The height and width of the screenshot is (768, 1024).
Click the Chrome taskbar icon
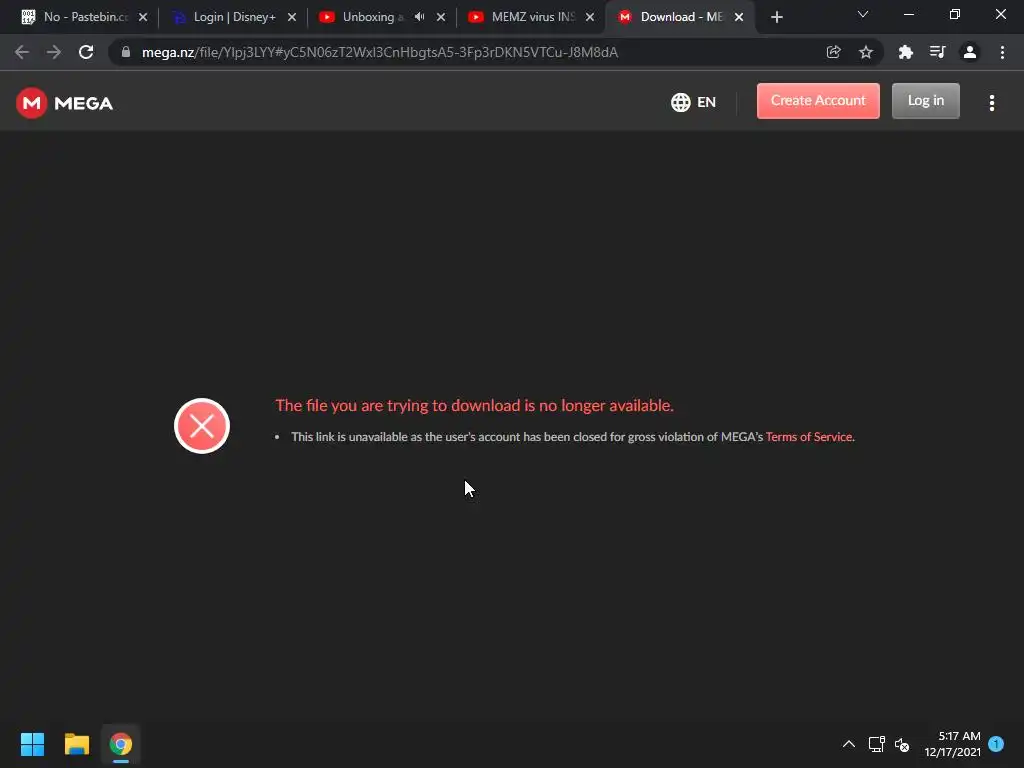pyautogui.click(x=121, y=744)
